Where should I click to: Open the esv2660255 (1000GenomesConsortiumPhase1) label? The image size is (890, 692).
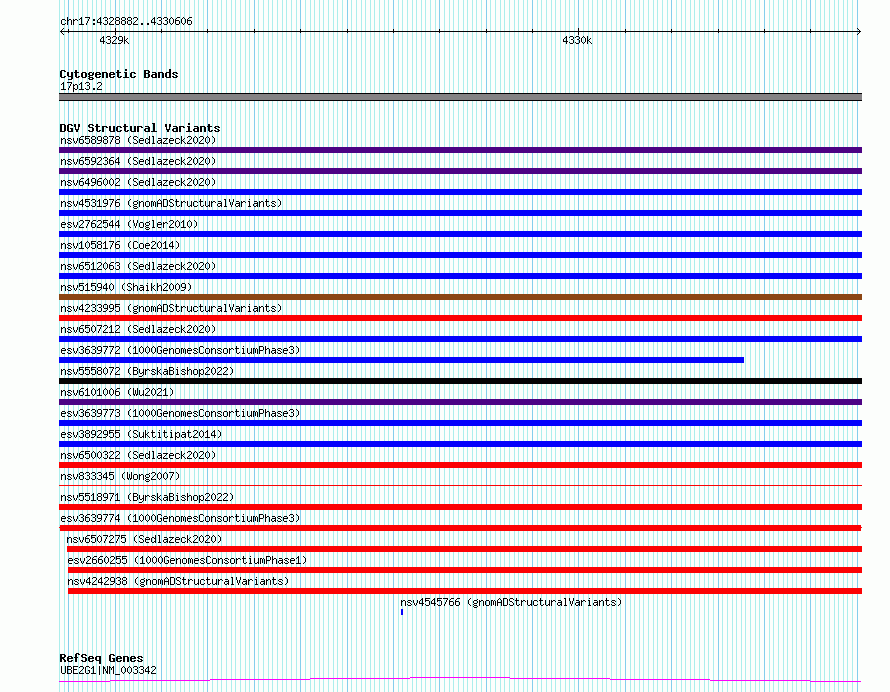(187, 560)
